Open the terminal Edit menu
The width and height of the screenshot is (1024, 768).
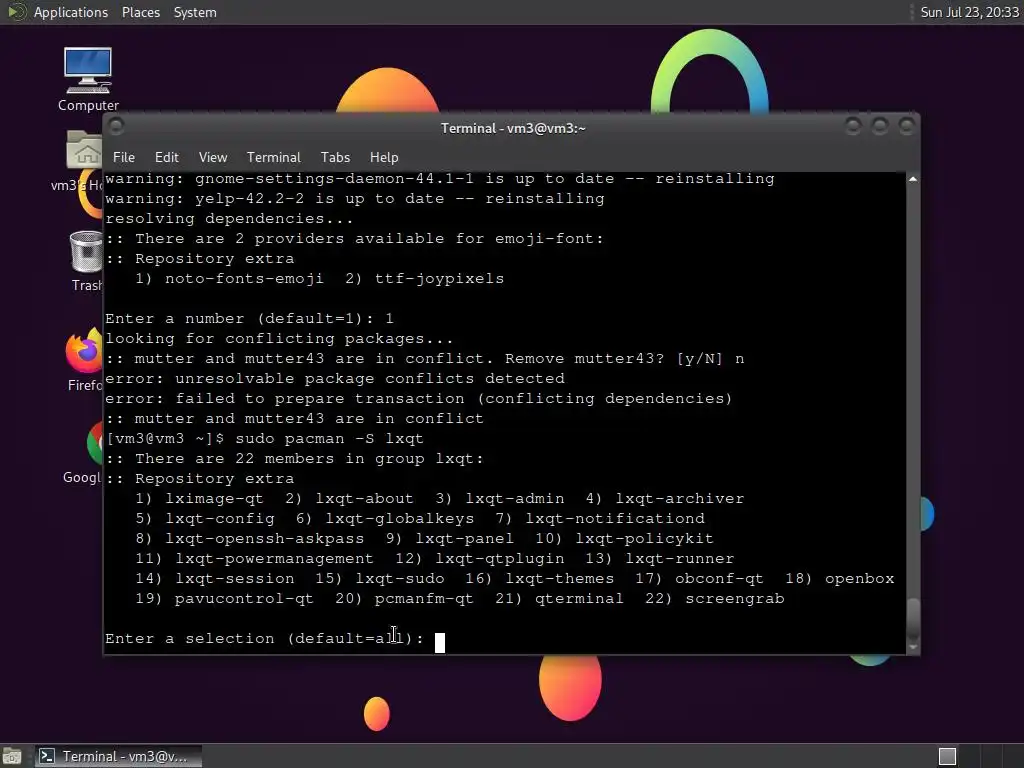(x=167, y=157)
